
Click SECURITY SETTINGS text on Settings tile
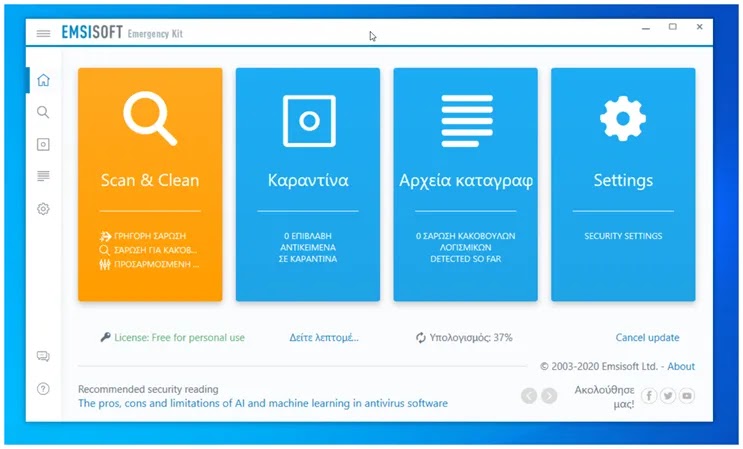[x=623, y=236]
